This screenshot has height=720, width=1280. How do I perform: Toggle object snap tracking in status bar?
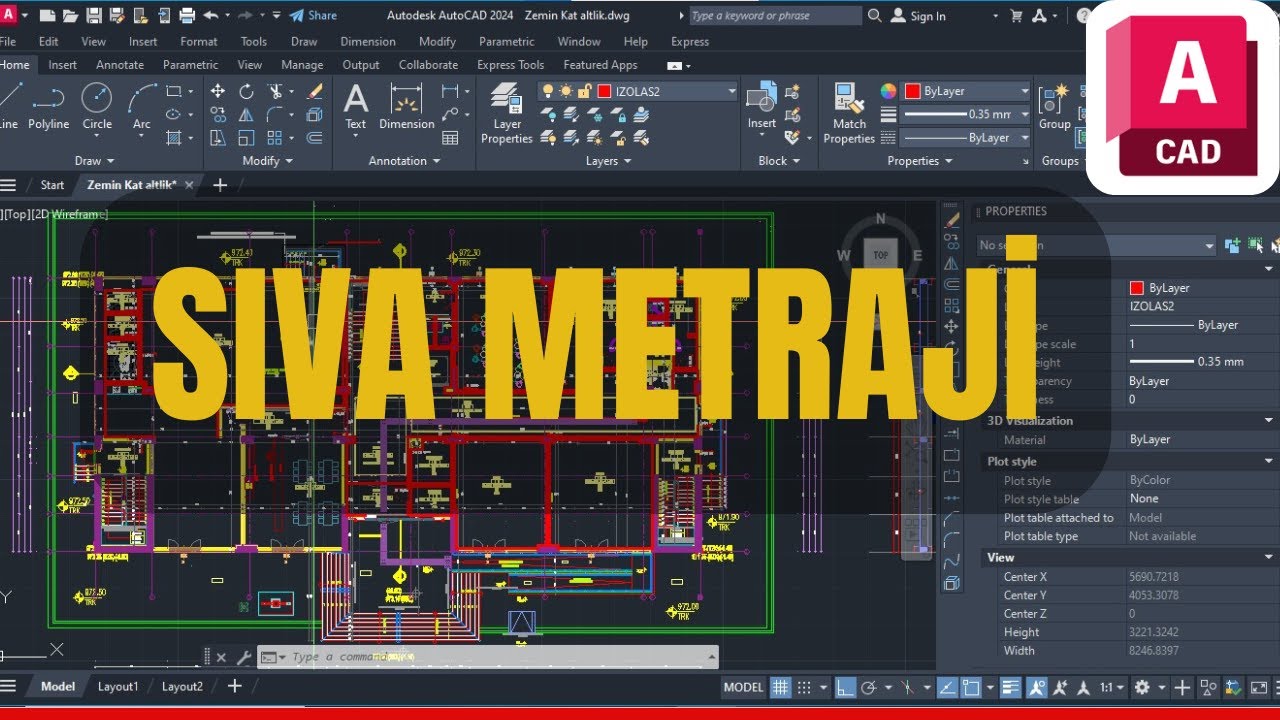pyautogui.click(x=947, y=687)
